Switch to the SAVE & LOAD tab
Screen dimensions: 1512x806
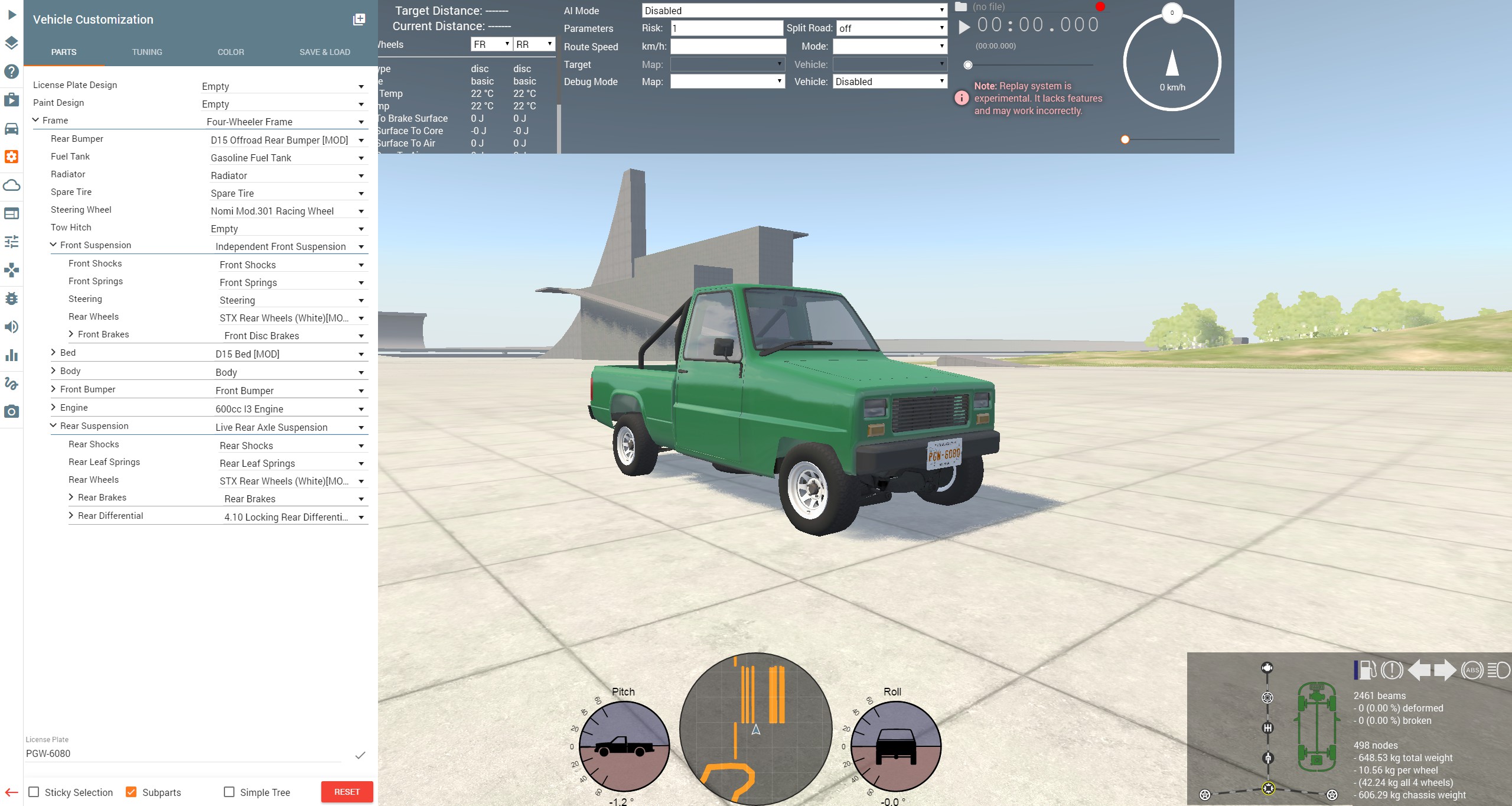coord(324,52)
